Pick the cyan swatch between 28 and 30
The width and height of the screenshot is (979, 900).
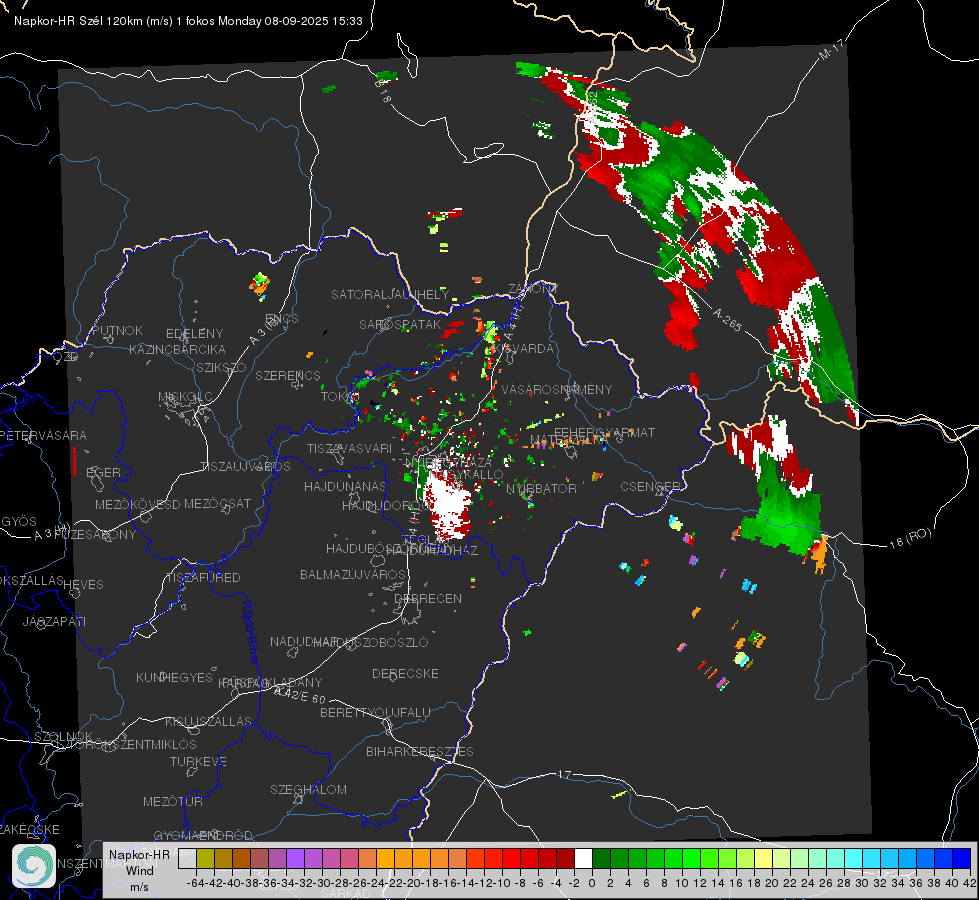point(854,858)
